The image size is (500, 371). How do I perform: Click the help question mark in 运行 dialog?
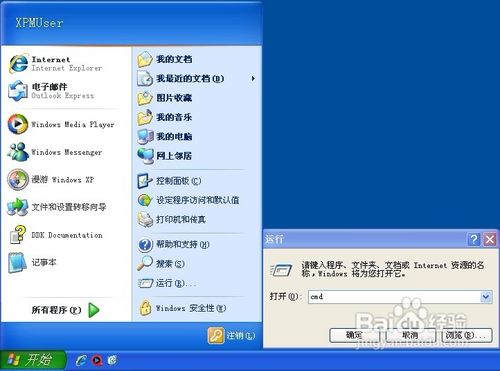474,239
